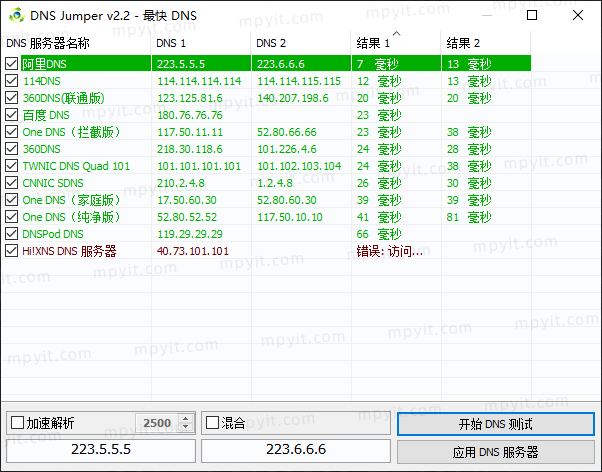Select the Hi!XNS DNS 服务器 row name

69,251
